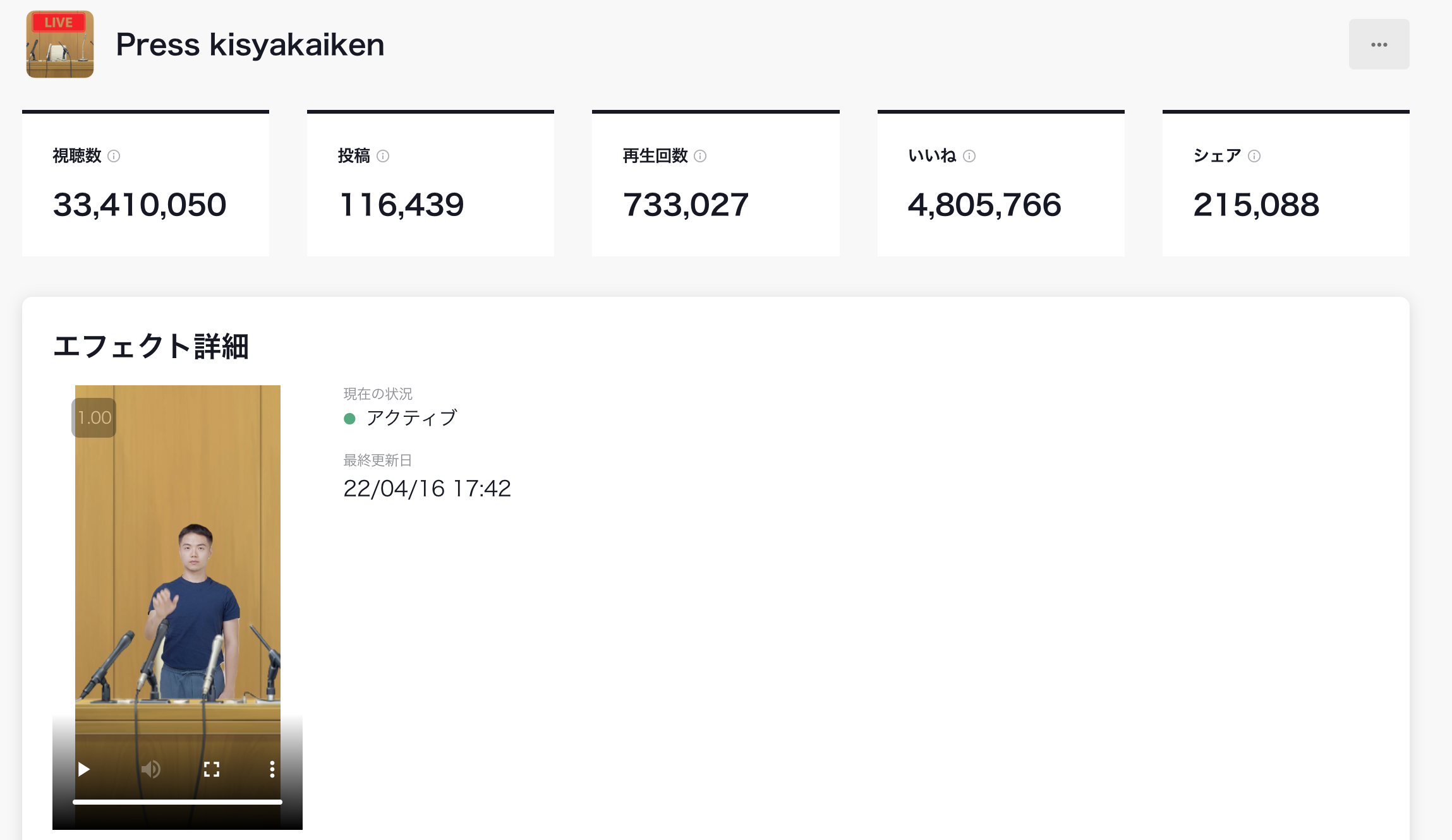The image size is (1452, 840).
Task: Play the effect preview video
Action: (83, 769)
